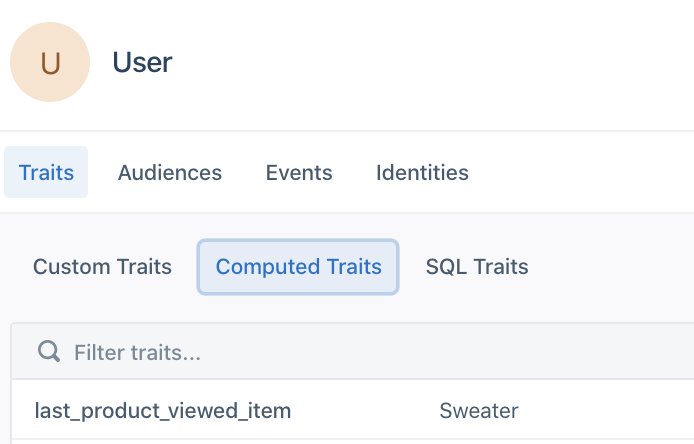Select the Custom Traits sub-tab
This screenshot has width=694, height=444.
pyautogui.click(x=102, y=267)
